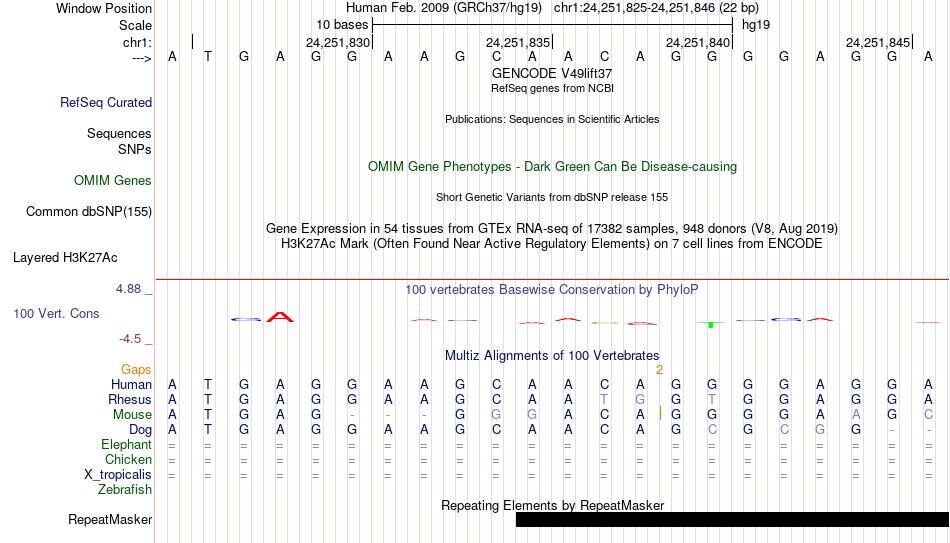Click Multiz Alignments of 100 Vertebrates title
This screenshot has width=950, height=543.
[x=552, y=356]
